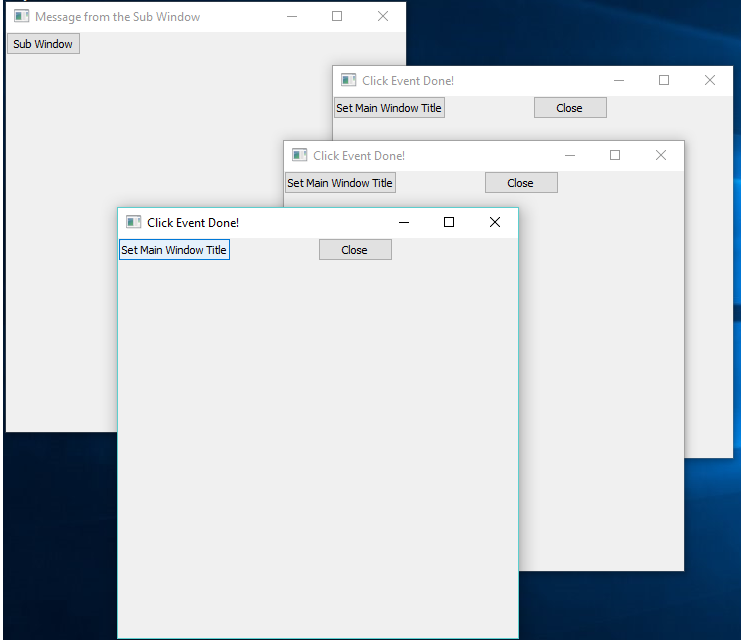
Task: Maximize the 'Message from the Sub Window' window
Action: point(337,16)
